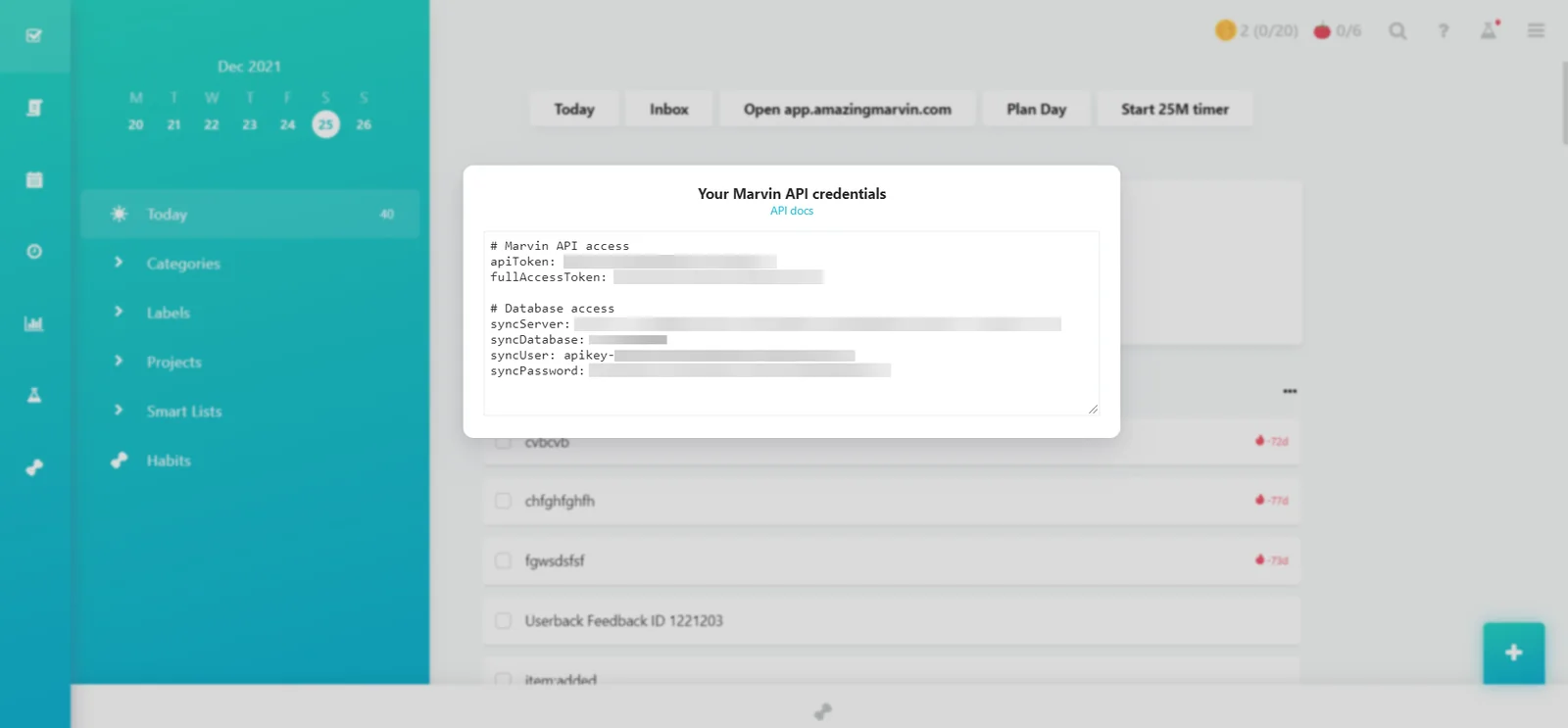Viewport: 1568px width, 728px height.
Task: Select day 23 in the calendar
Action: 250,124
